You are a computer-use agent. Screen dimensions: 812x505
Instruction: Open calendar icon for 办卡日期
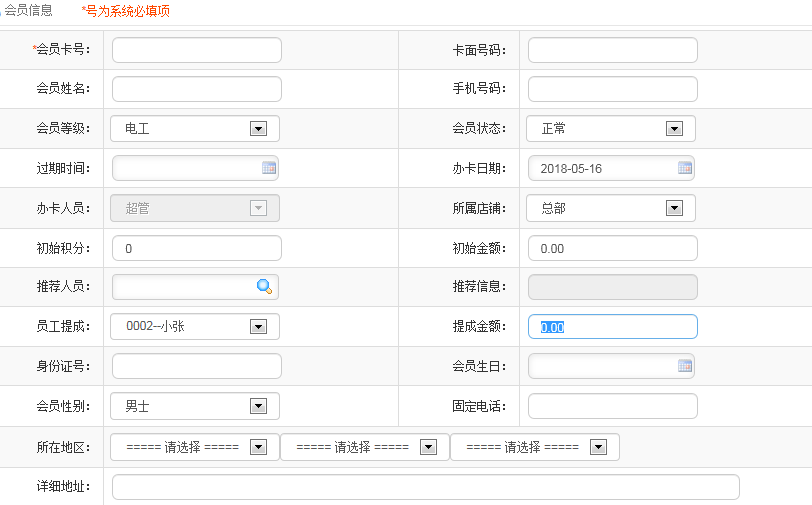click(685, 168)
